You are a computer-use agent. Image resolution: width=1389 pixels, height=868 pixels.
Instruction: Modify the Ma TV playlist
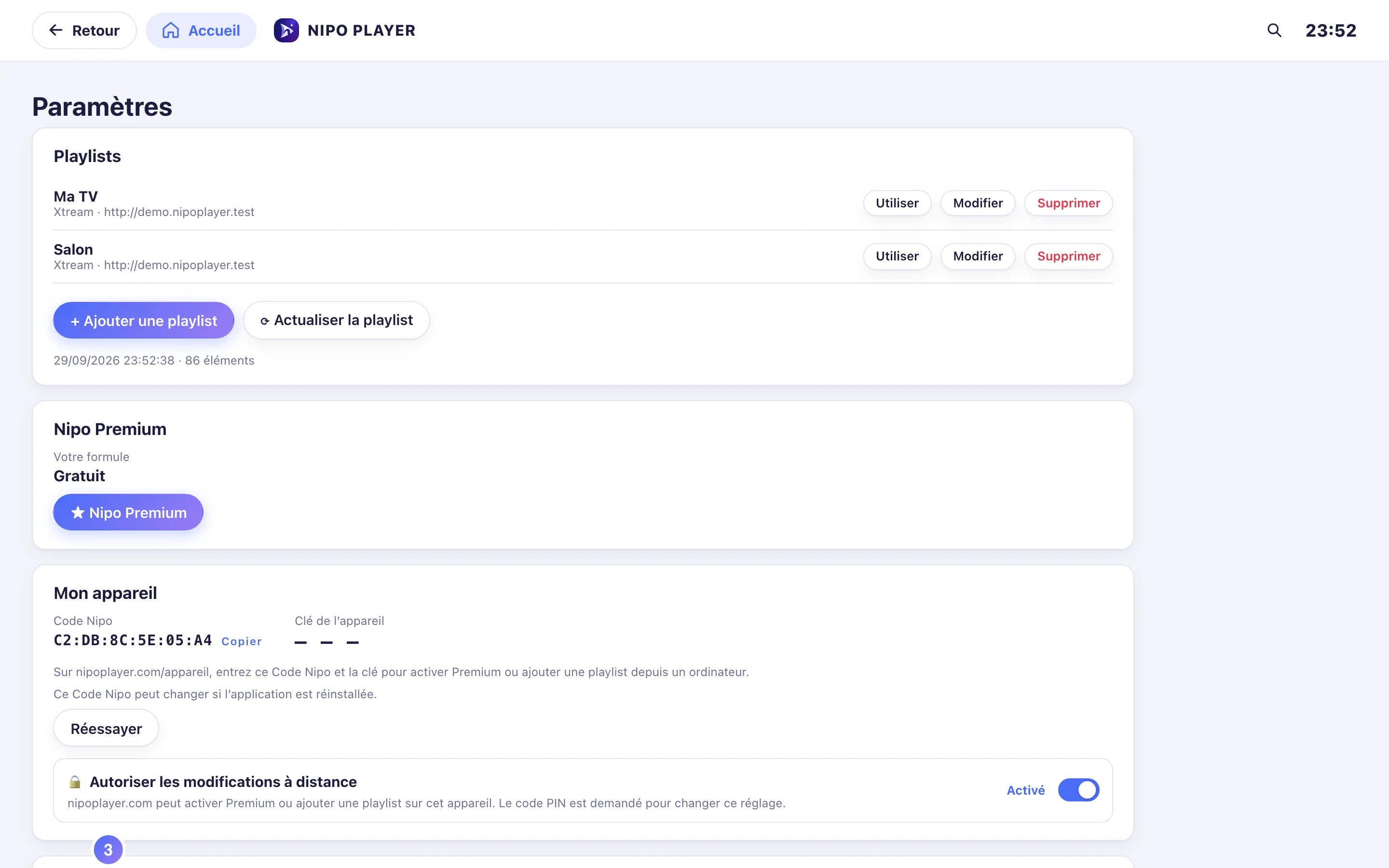pyautogui.click(x=978, y=203)
